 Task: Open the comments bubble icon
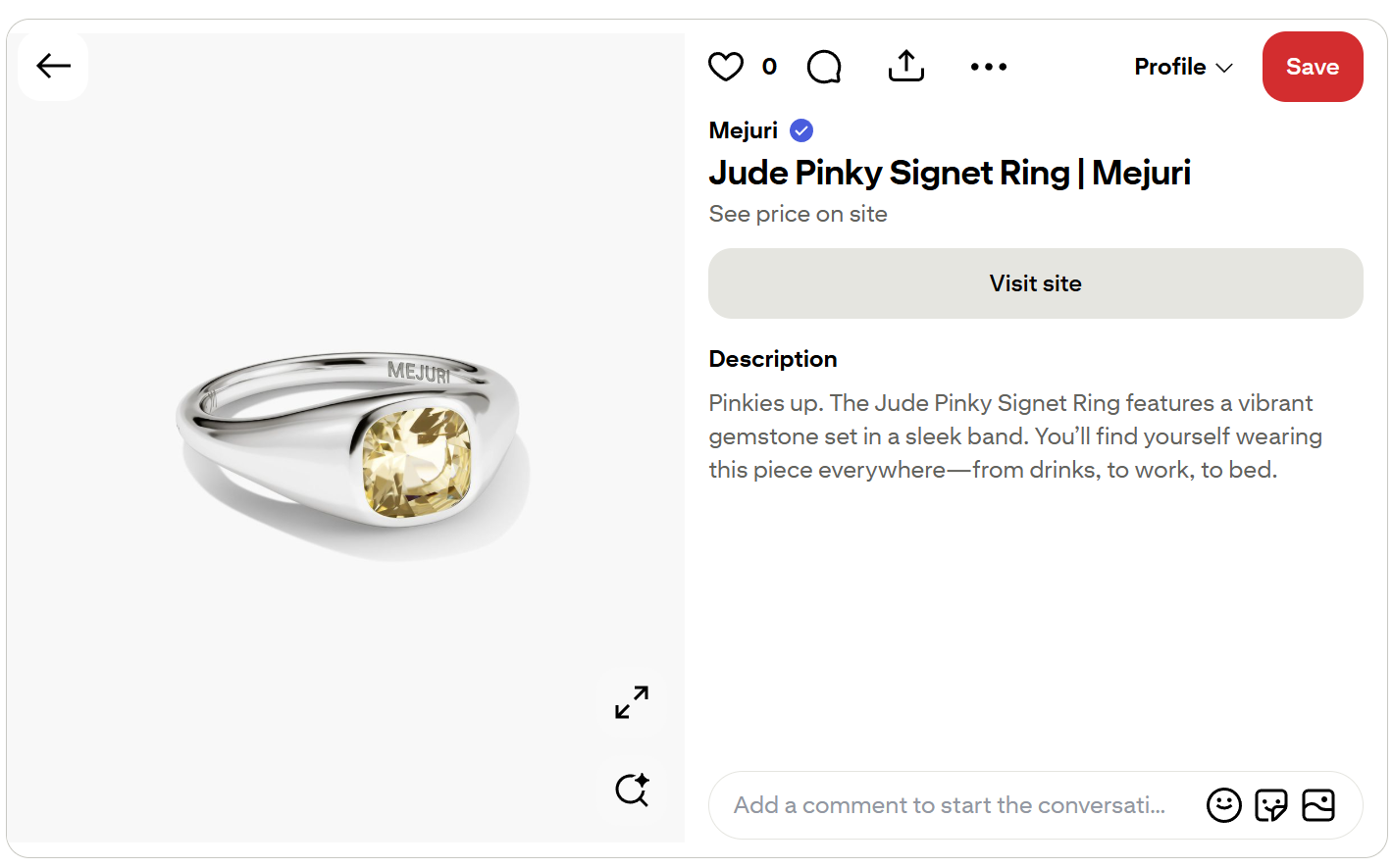(x=824, y=66)
